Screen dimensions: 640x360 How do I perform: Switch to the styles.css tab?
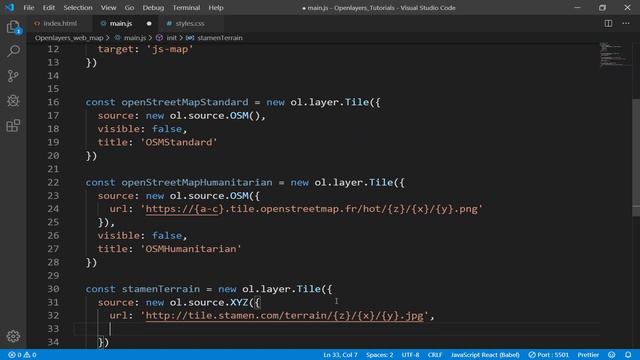pyautogui.click(x=190, y=24)
